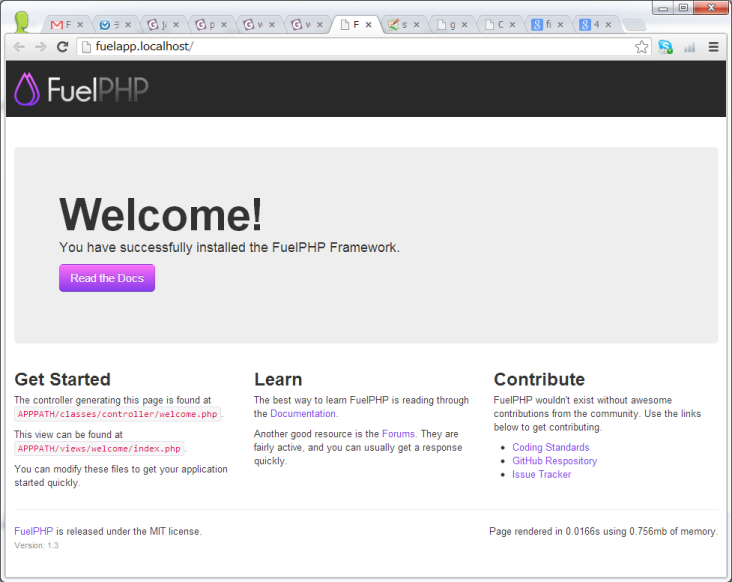
Task: Click the Page rendered in 0.0166s text
Action: pyautogui.click(x=604, y=531)
